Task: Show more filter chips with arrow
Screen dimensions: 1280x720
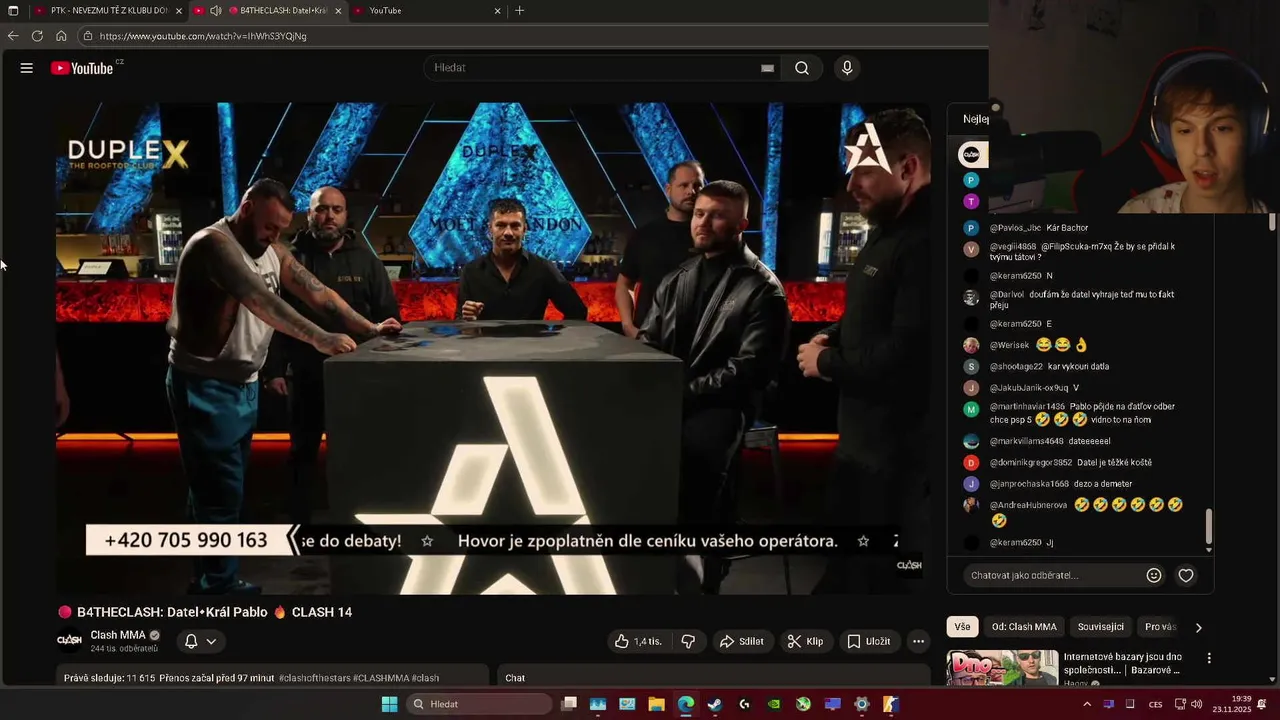Action: [x=1198, y=627]
